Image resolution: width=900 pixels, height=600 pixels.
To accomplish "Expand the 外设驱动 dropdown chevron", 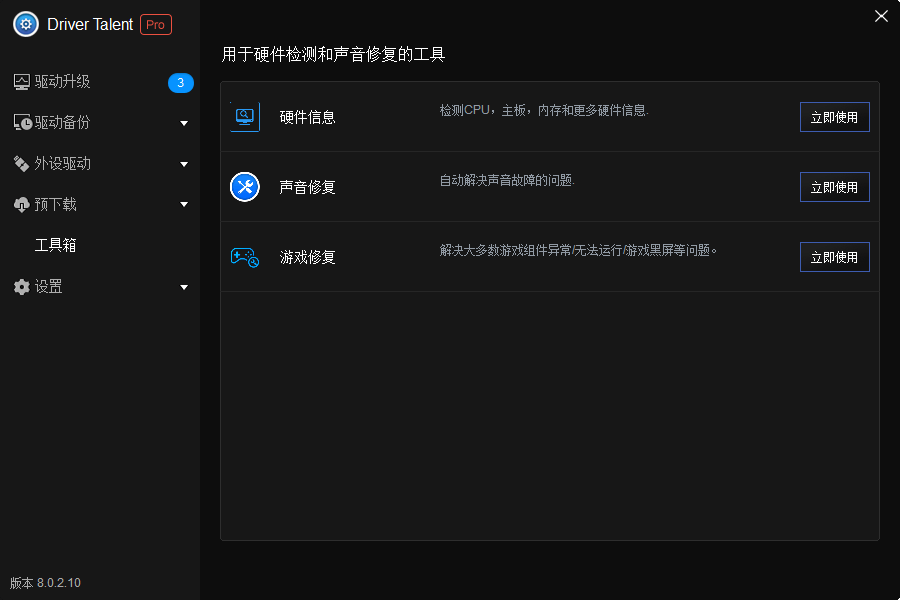I will (x=184, y=163).
